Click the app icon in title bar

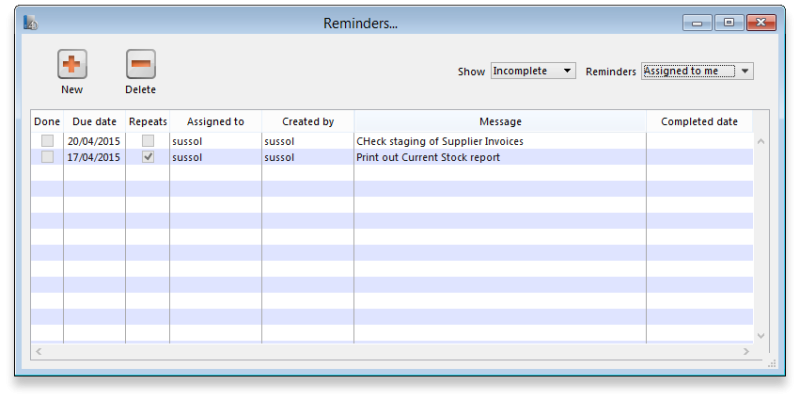(x=31, y=22)
